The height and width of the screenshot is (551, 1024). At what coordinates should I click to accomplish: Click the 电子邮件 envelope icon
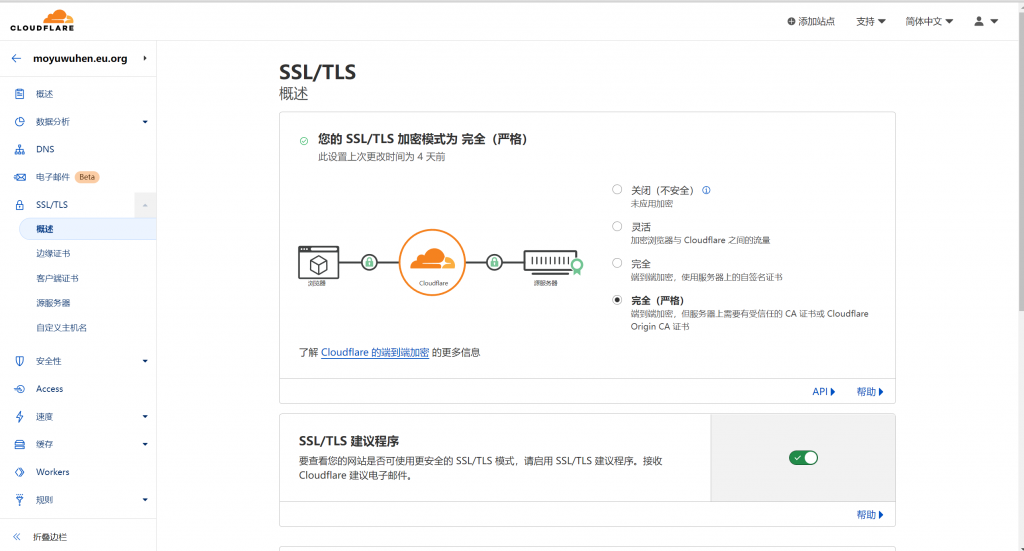click(x=20, y=177)
